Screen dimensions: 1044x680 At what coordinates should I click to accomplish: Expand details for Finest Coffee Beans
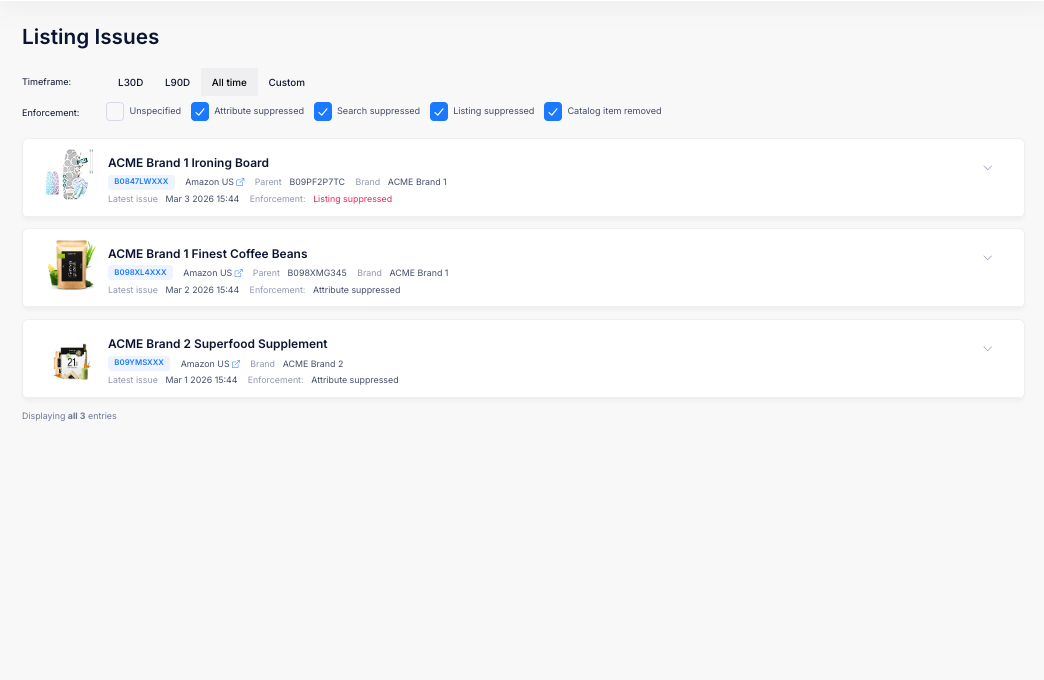[988, 258]
